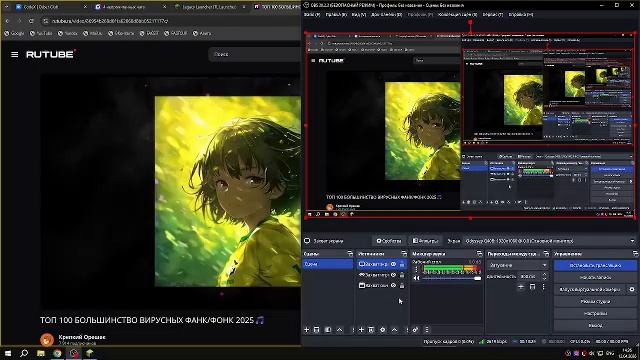Switch to Legacy Launcher browser tab
The height and width of the screenshot is (360, 640).
click(x=209, y=7)
